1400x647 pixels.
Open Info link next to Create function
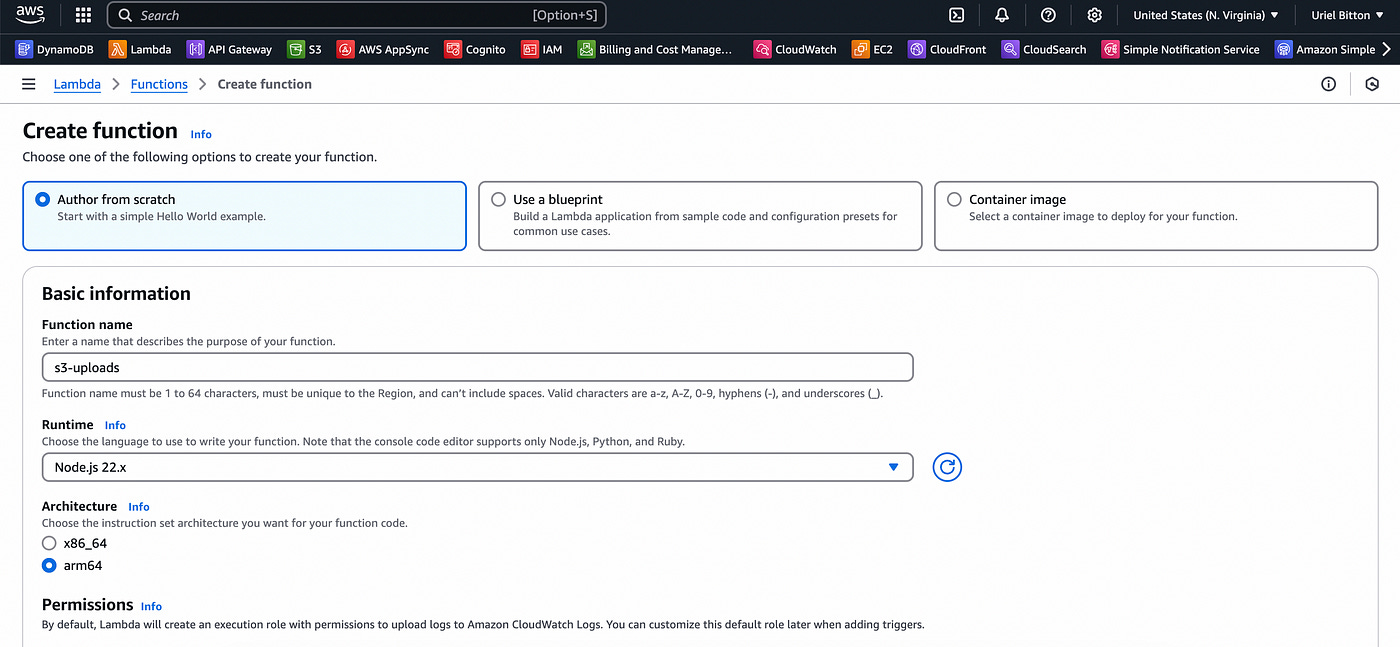click(201, 134)
